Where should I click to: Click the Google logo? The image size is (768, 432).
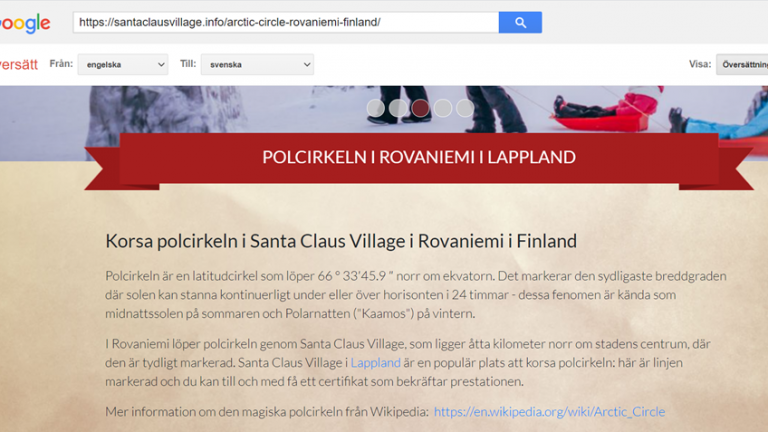24,23
